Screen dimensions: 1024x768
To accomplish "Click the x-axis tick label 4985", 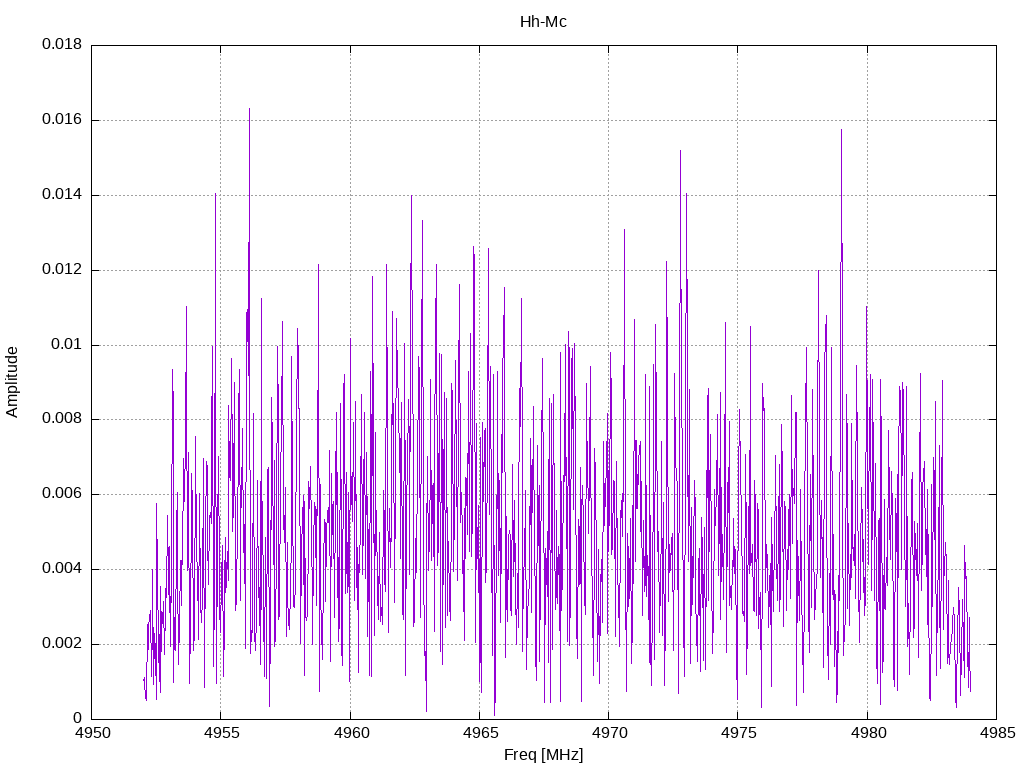I will click(x=997, y=733).
